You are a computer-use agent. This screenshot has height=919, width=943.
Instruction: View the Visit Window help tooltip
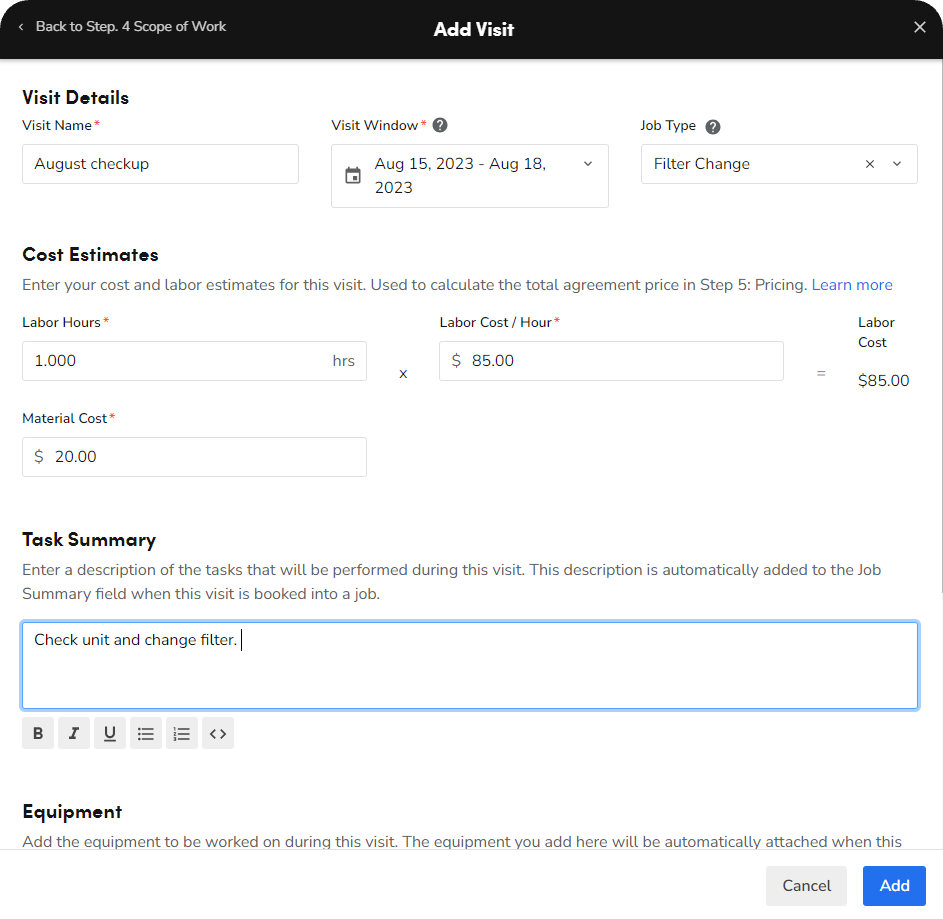coord(440,125)
